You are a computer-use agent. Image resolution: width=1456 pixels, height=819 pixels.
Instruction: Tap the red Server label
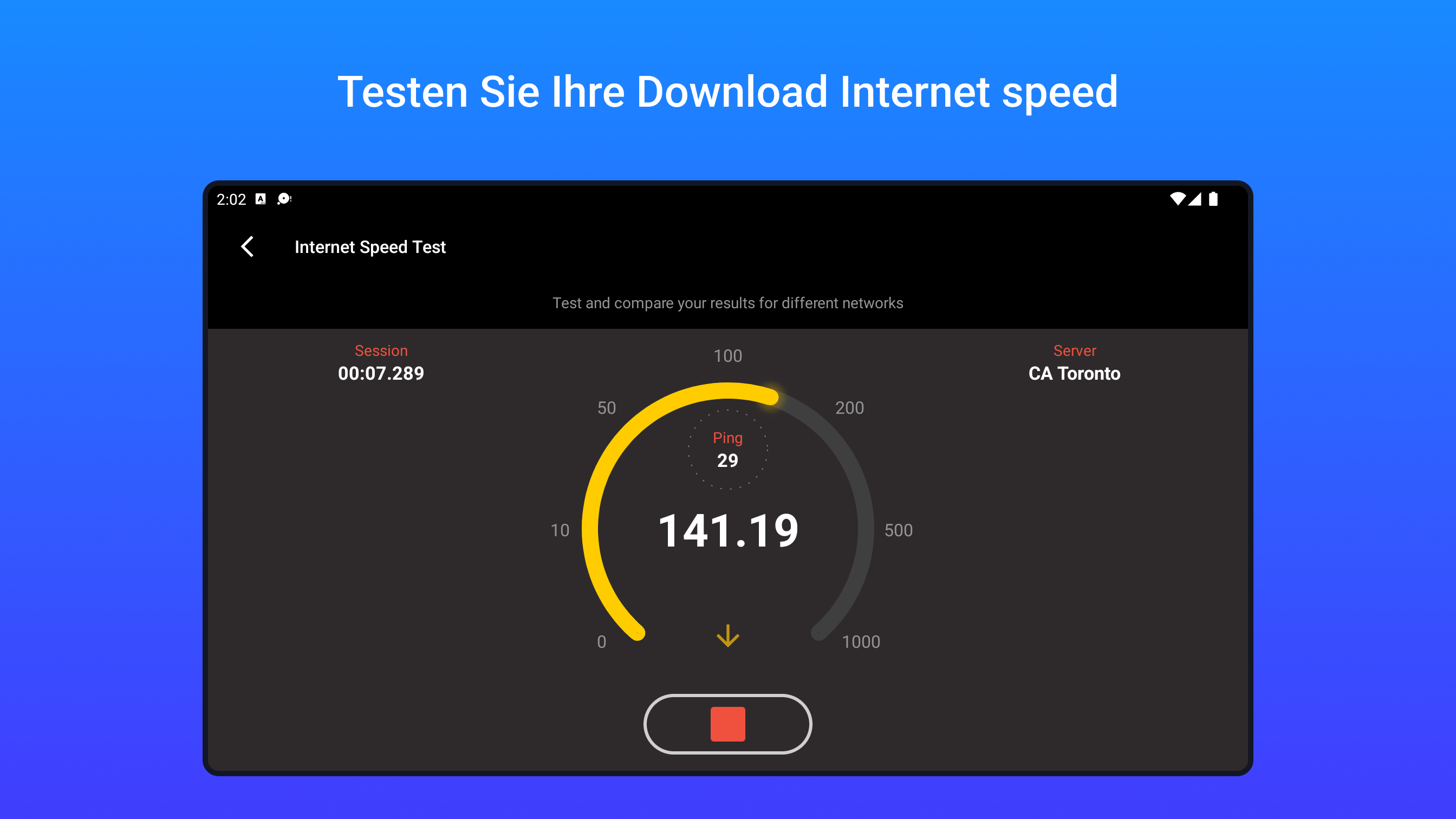click(x=1075, y=350)
